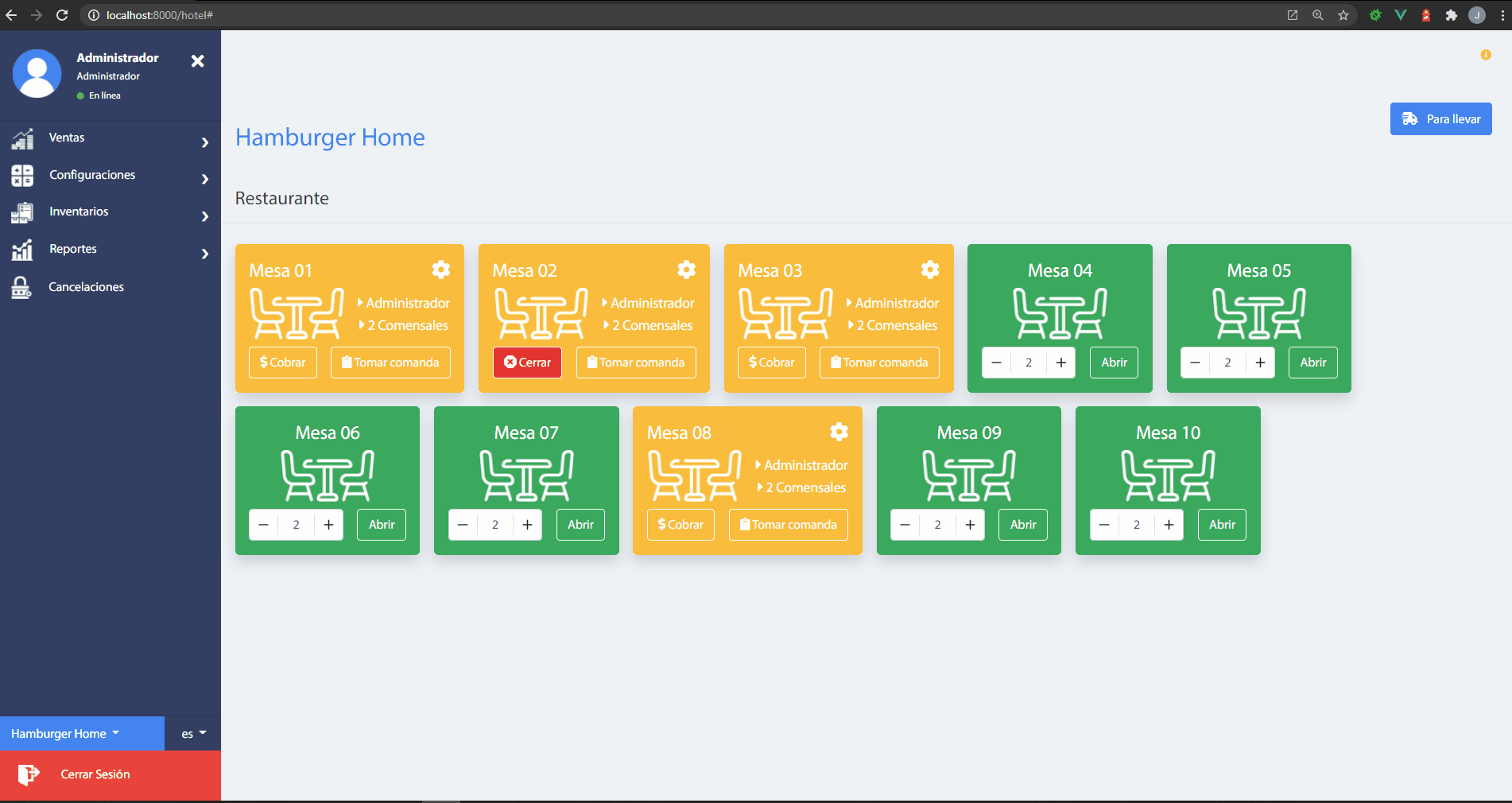
Task: Open Mesa 08 settings gear
Action: click(839, 432)
